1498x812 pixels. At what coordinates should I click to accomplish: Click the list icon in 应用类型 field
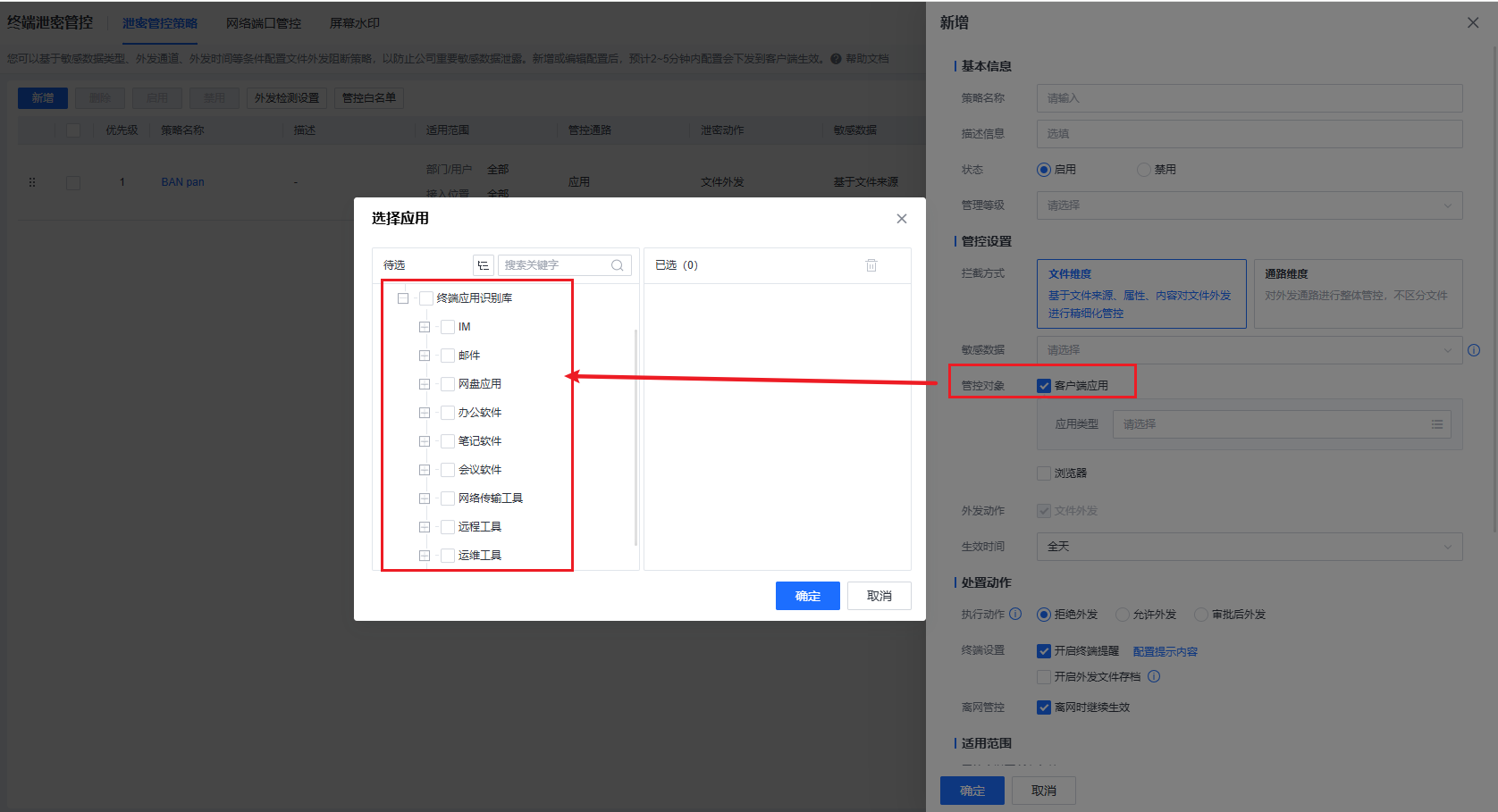point(1437,424)
